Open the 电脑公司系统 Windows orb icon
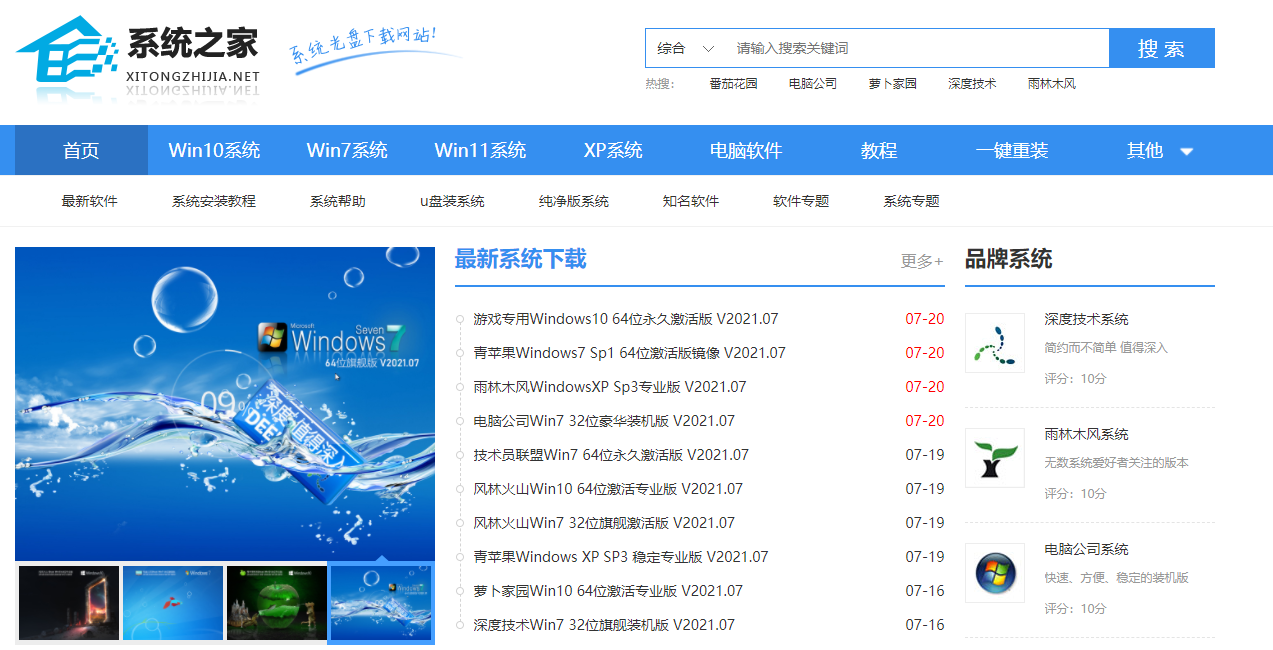This screenshot has width=1273, height=650. point(994,573)
